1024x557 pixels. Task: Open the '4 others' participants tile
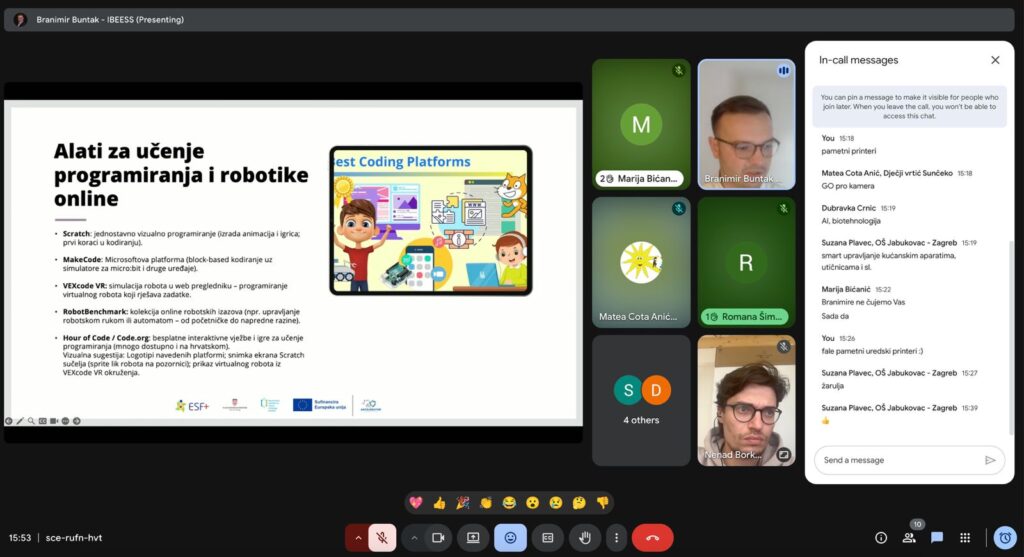coord(641,400)
